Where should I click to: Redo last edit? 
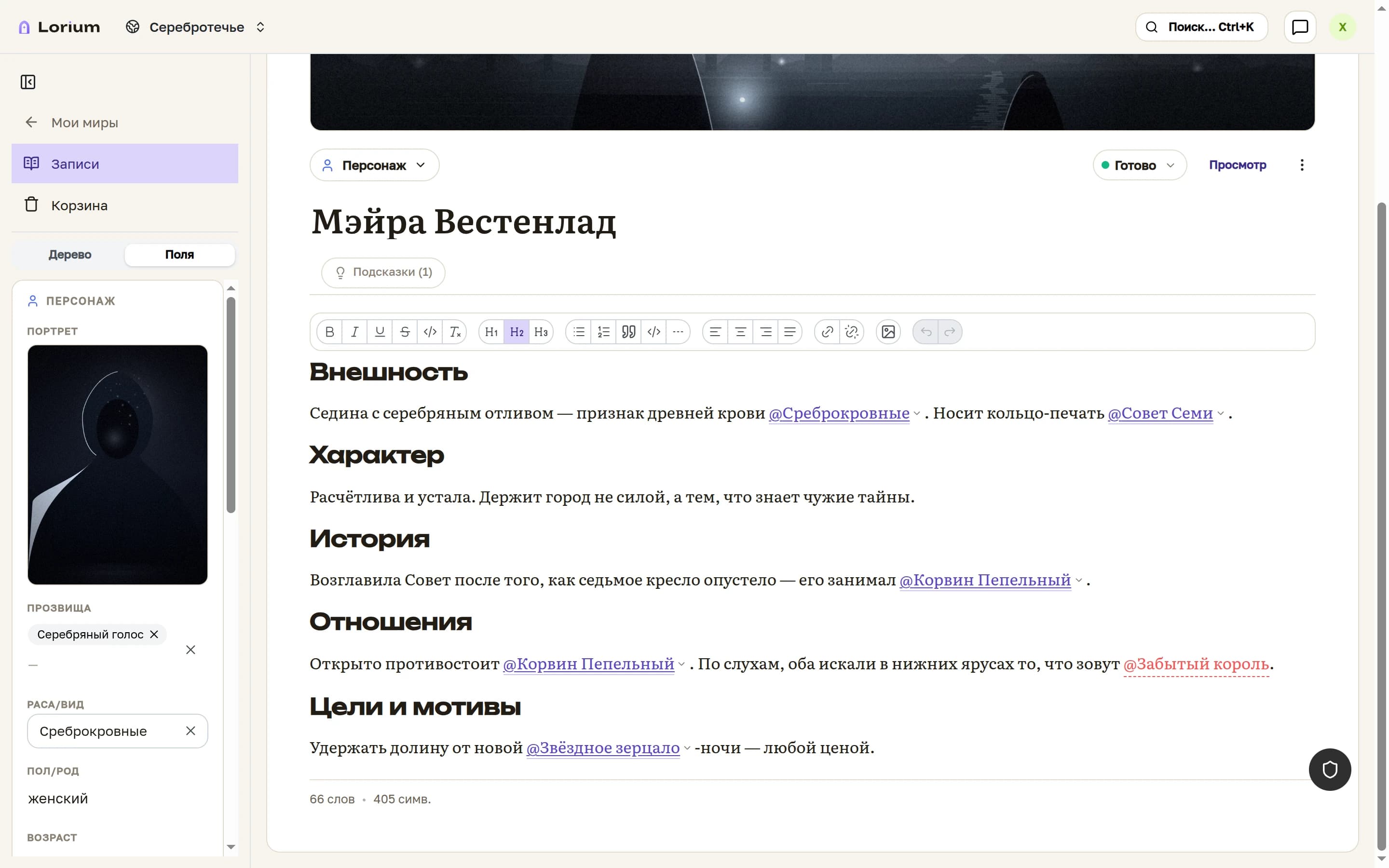click(950, 332)
